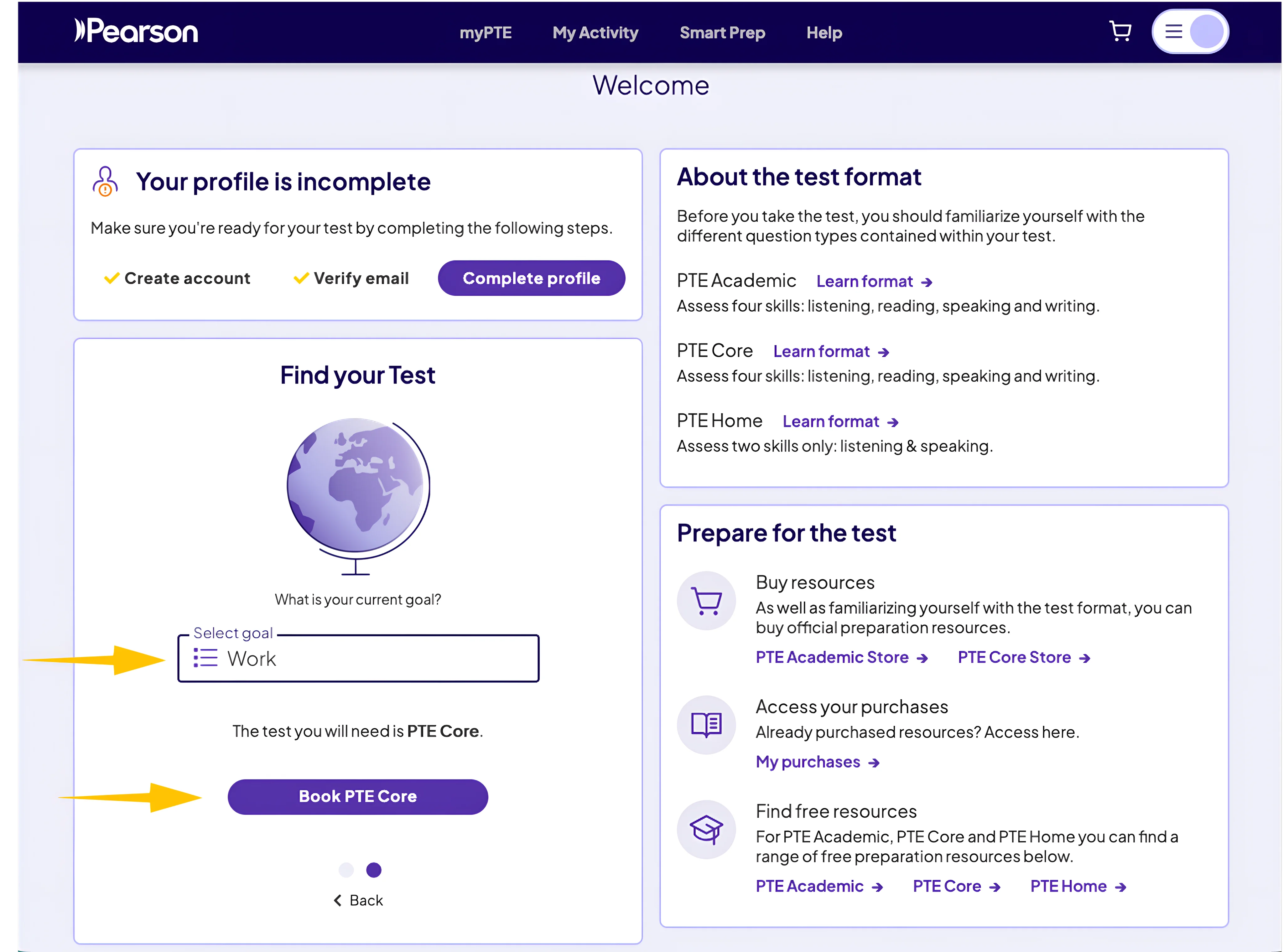Click 'What is your current goal?' text
This screenshot has height=952, width=1283.
(x=358, y=600)
